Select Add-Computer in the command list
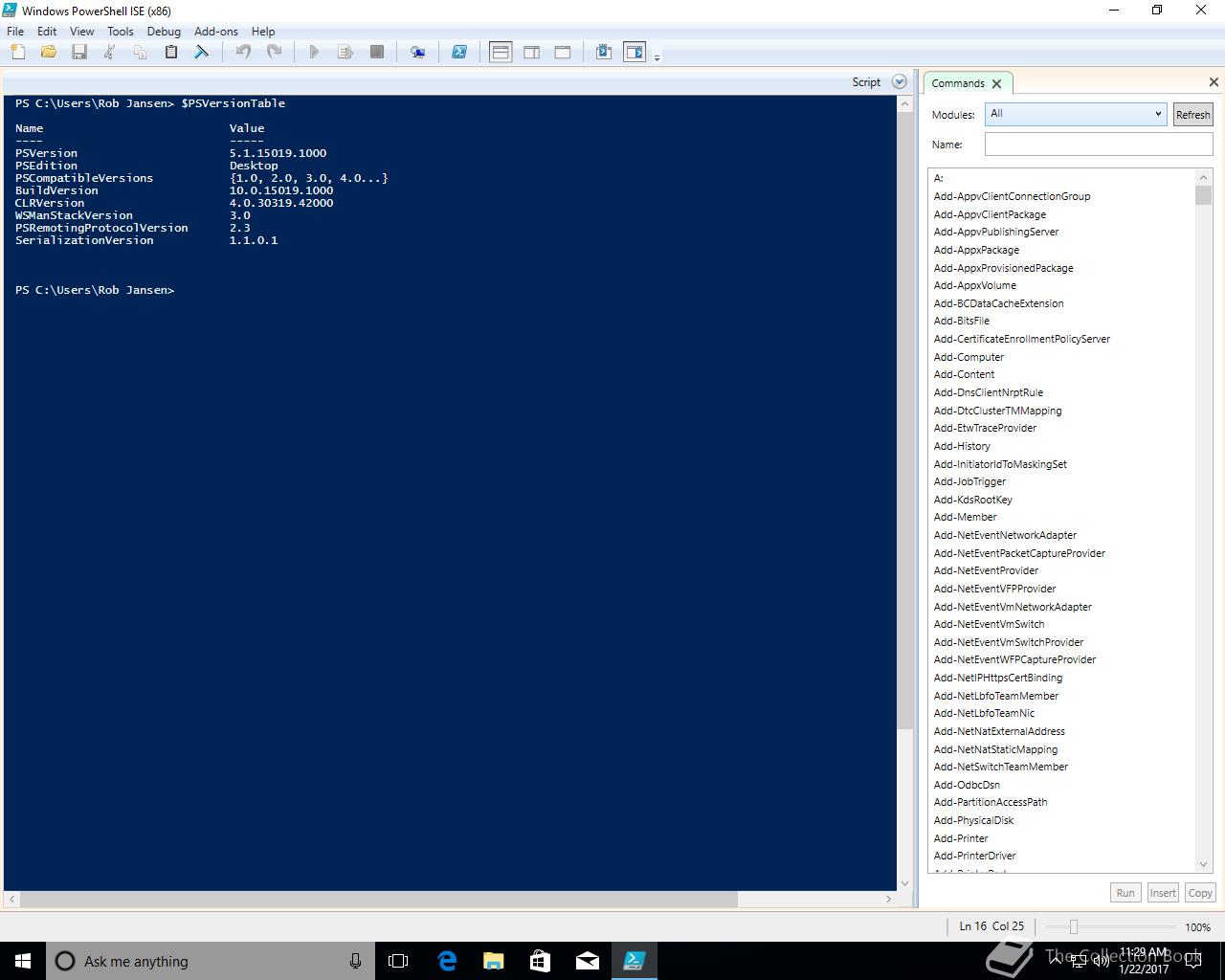 (969, 357)
